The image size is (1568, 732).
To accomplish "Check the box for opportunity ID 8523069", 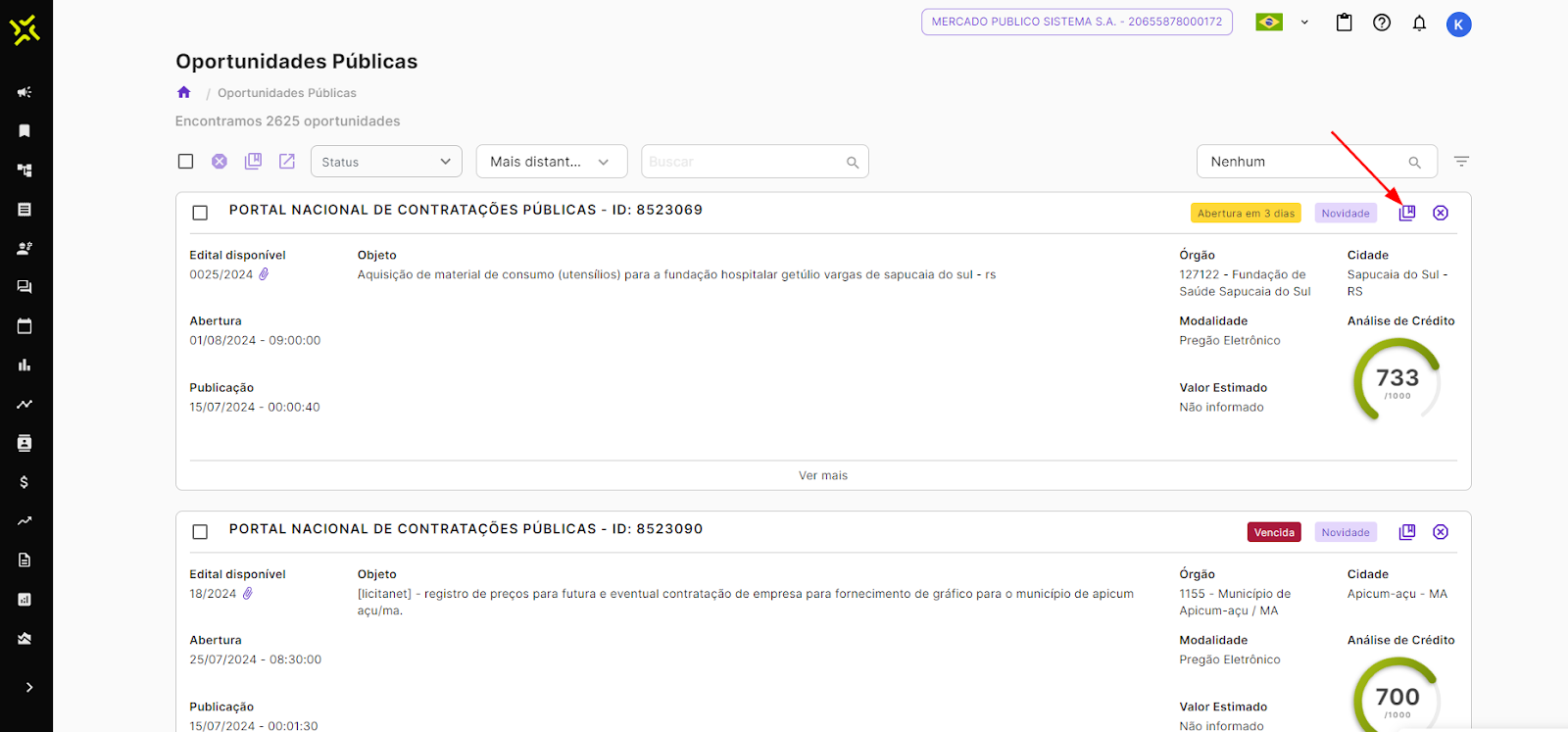I will click(200, 213).
